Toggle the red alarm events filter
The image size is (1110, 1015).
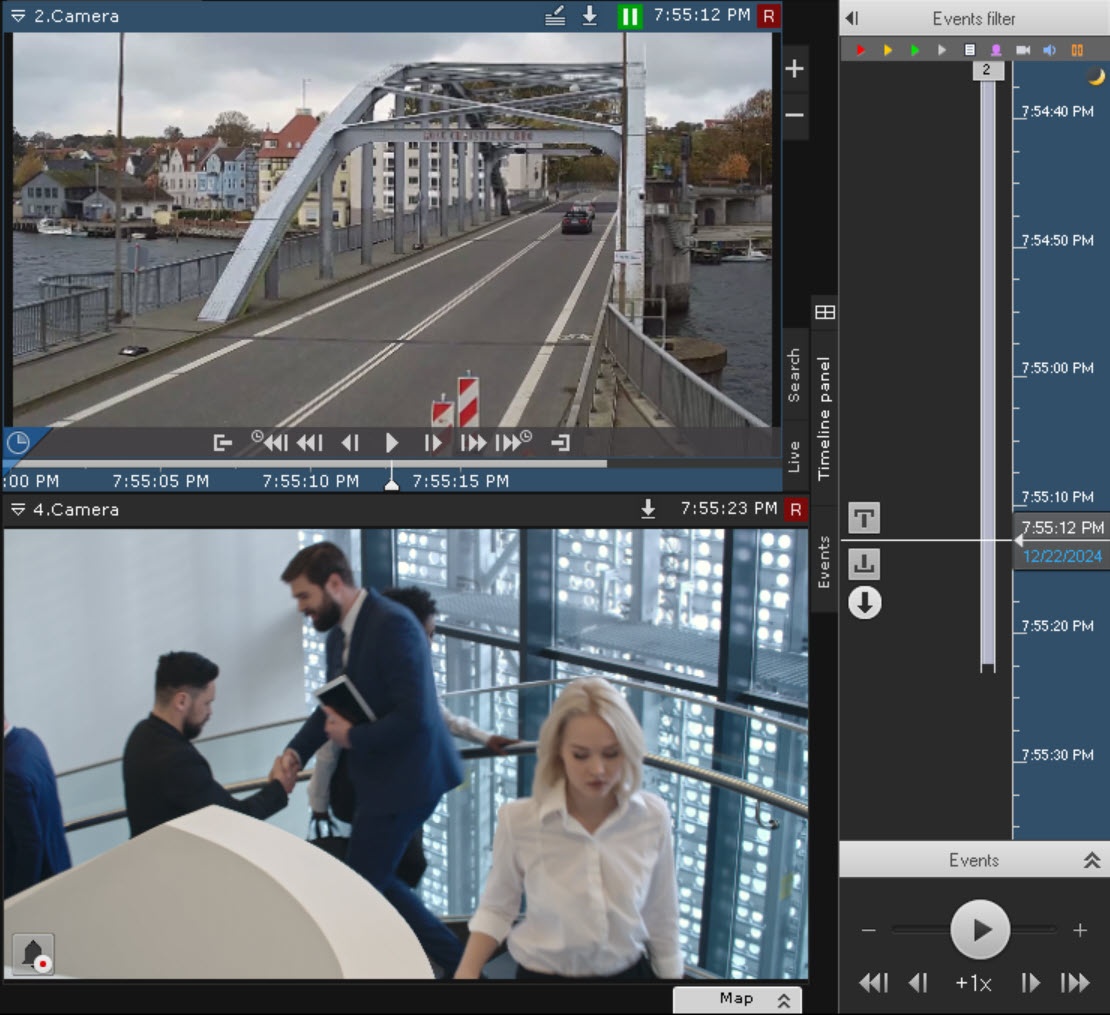click(x=860, y=49)
